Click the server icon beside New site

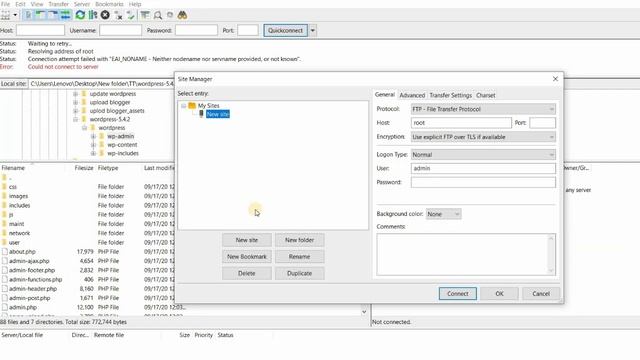point(201,114)
